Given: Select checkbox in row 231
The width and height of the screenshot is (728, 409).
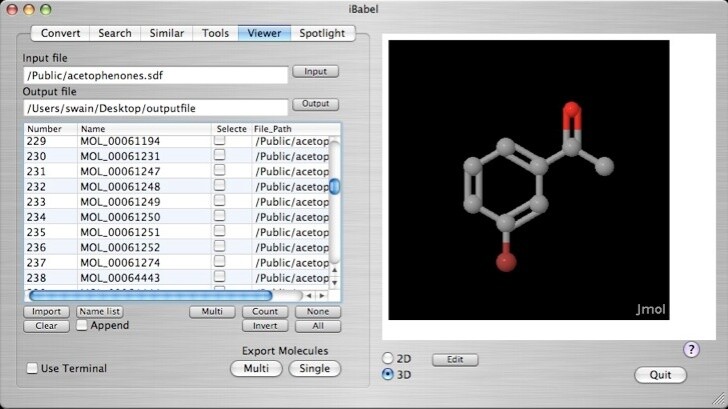Looking at the screenshot, I should [x=220, y=170].
